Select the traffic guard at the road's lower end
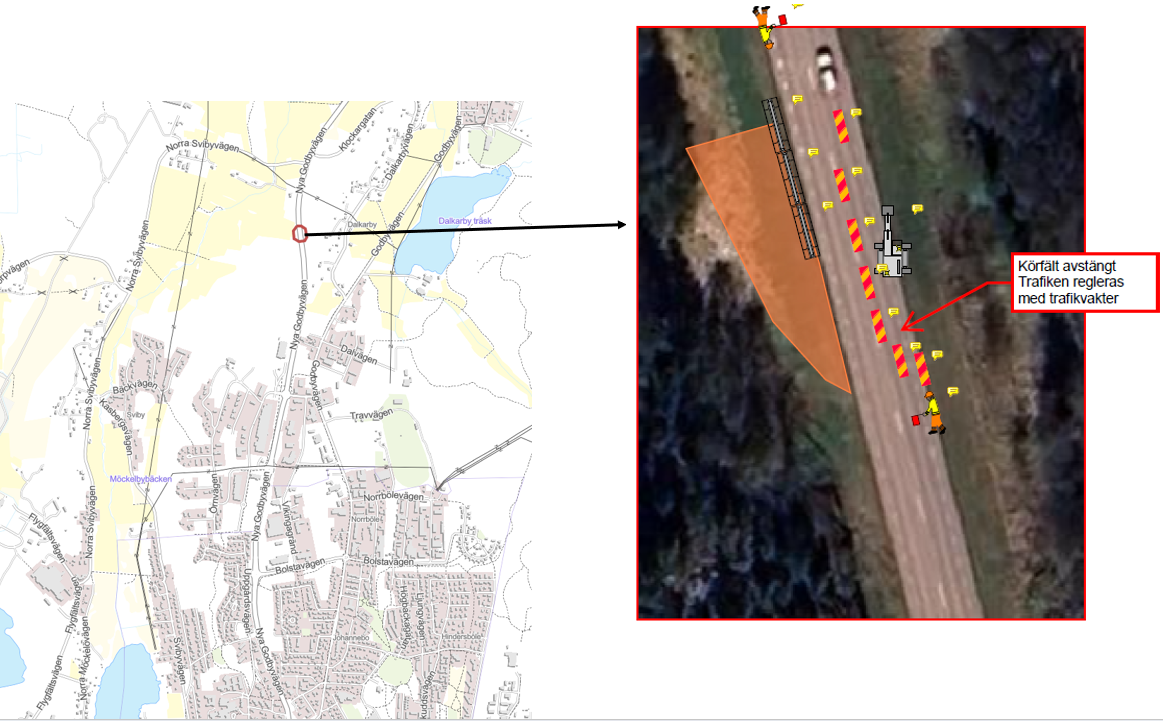The width and height of the screenshot is (1163, 721). 933,413
